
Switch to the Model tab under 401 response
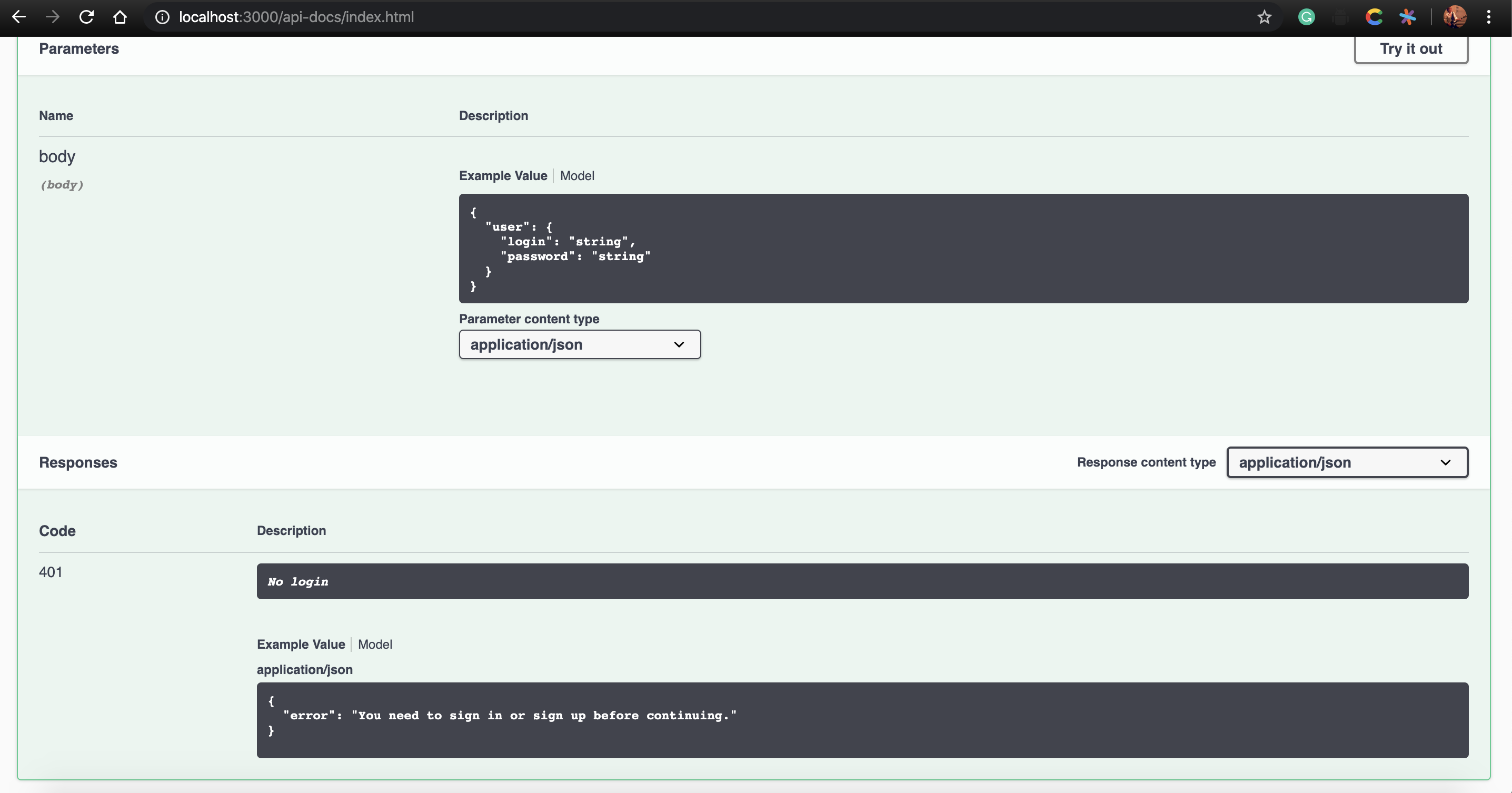(375, 644)
